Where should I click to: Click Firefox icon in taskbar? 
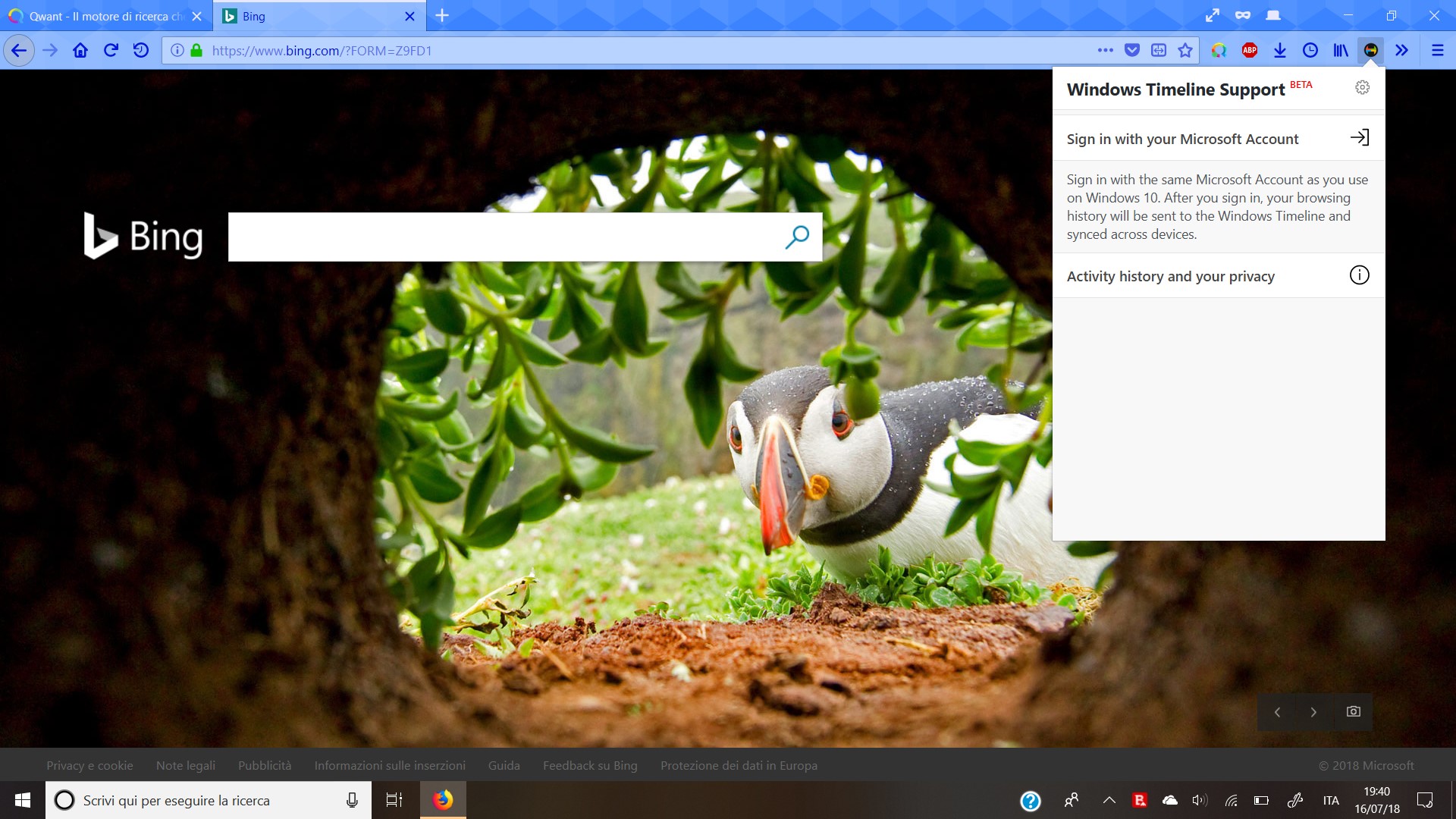[443, 800]
